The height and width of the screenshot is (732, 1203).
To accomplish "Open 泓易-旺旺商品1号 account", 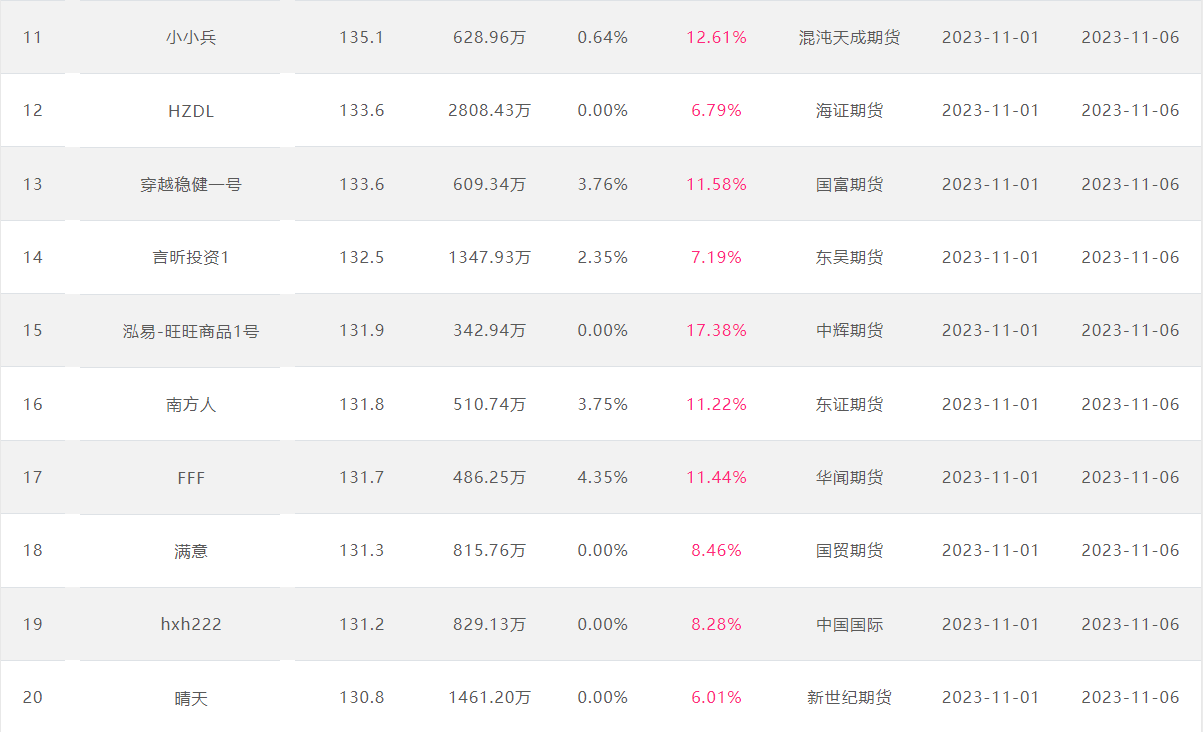I will tap(191, 331).
